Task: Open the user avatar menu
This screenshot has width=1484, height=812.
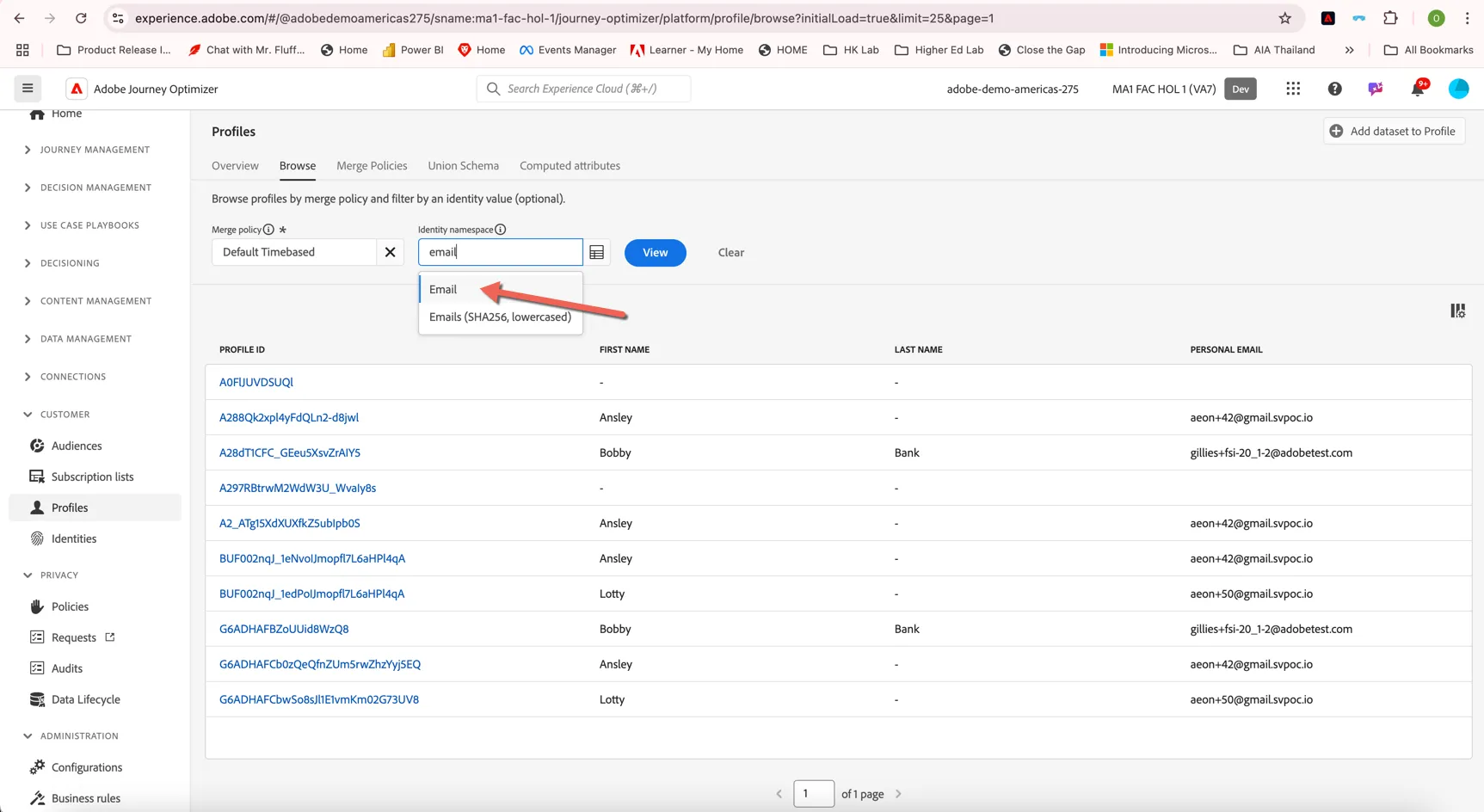Action: pos(1458,89)
